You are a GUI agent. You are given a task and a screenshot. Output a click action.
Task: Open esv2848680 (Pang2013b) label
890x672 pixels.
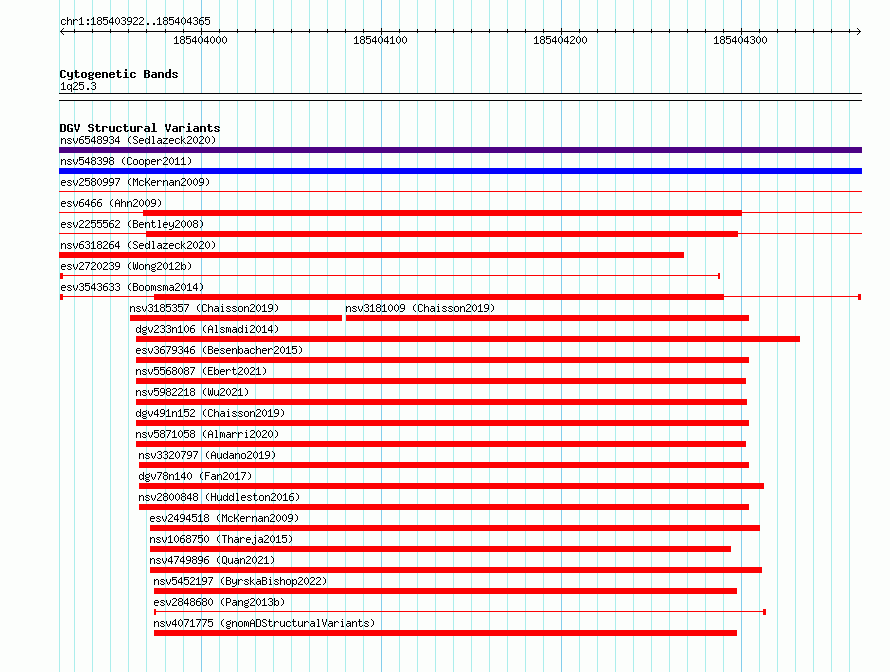coord(219,602)
